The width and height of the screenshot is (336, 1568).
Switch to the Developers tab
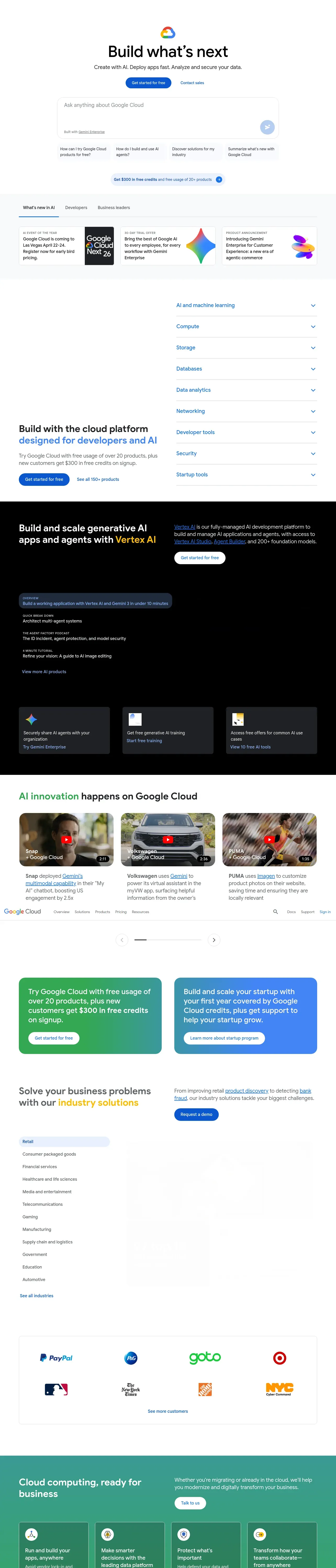(x=76, y=207)
